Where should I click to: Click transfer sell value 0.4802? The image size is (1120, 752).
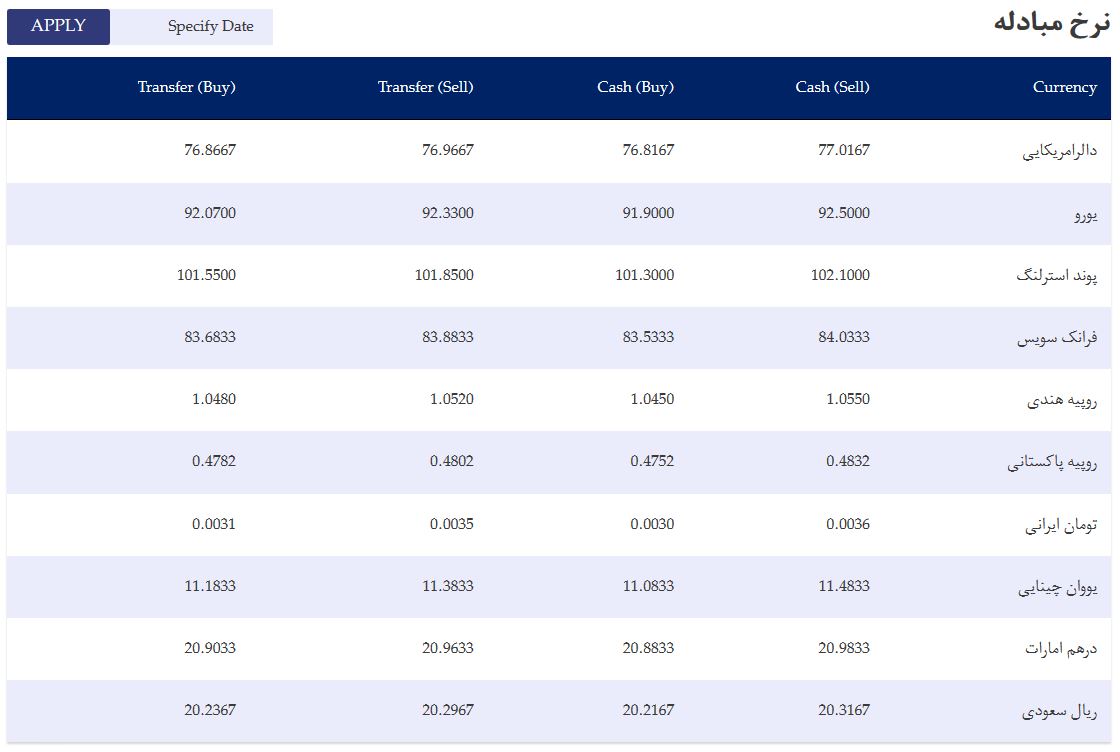coord(451,461)
